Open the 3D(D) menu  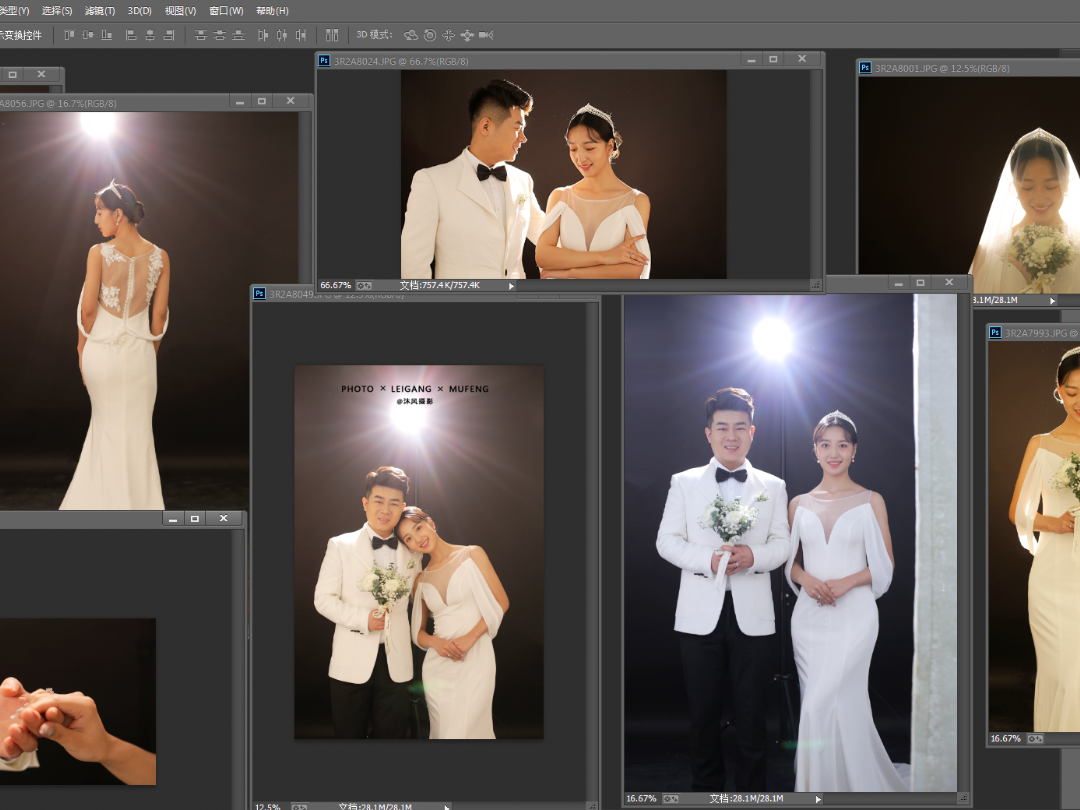click(140, 11)
